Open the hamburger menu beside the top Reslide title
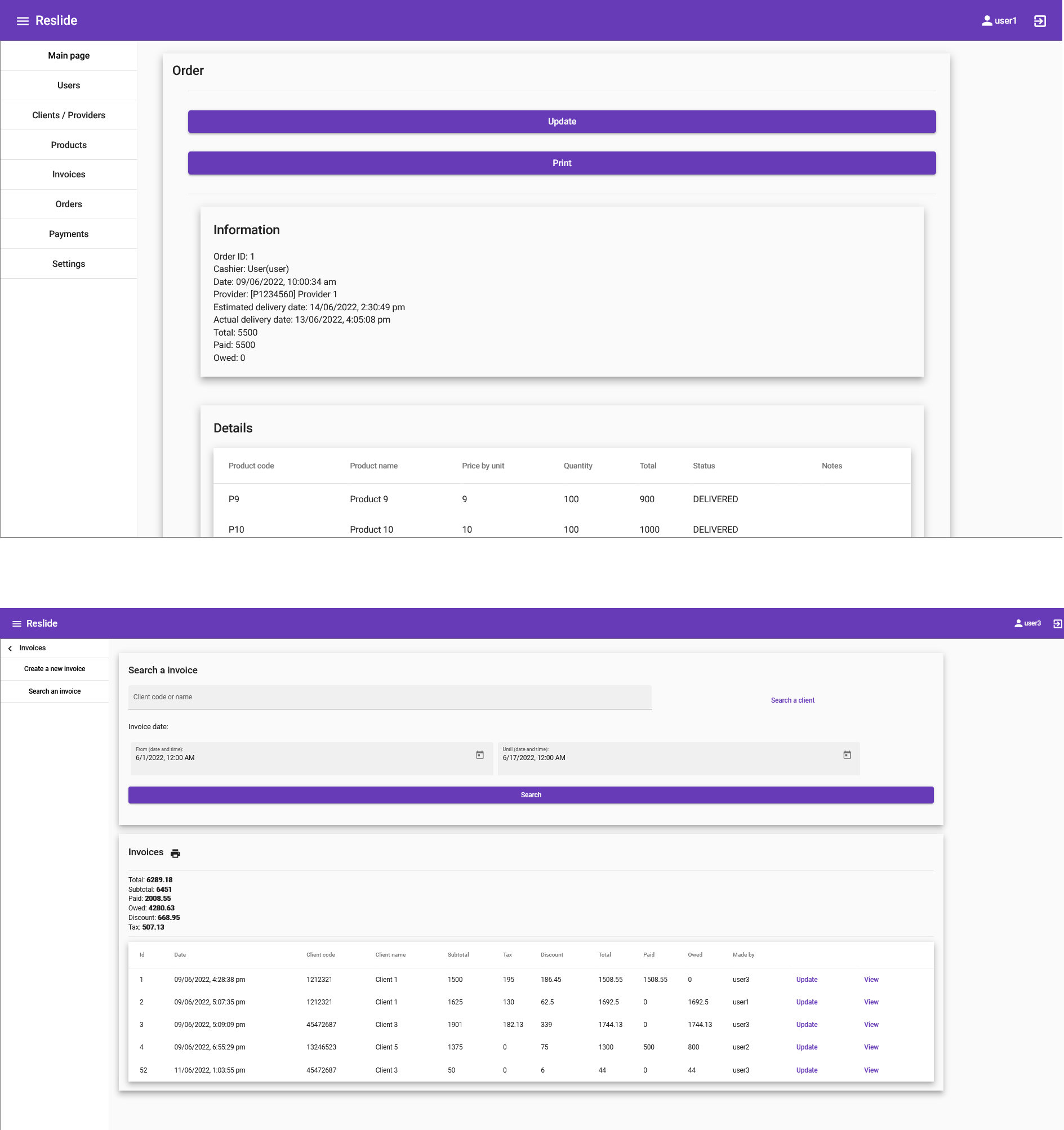This screenshot has height=1130, width=1064. click(x=23, y=21)
